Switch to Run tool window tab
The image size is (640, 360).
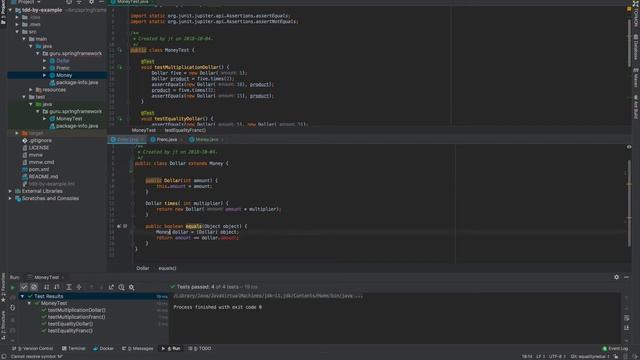point(171,349)
